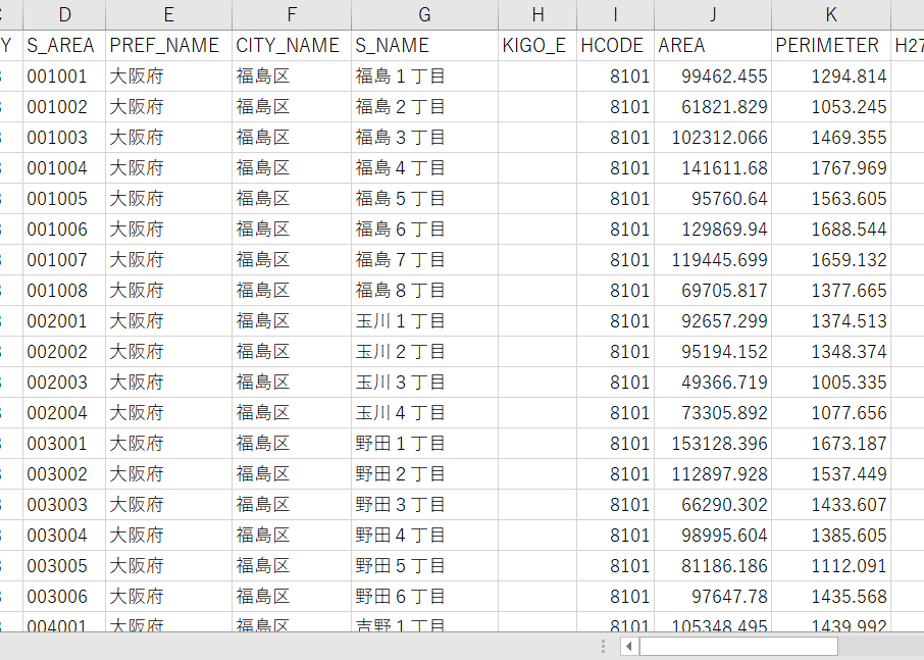Select column E header

(169, 15)
